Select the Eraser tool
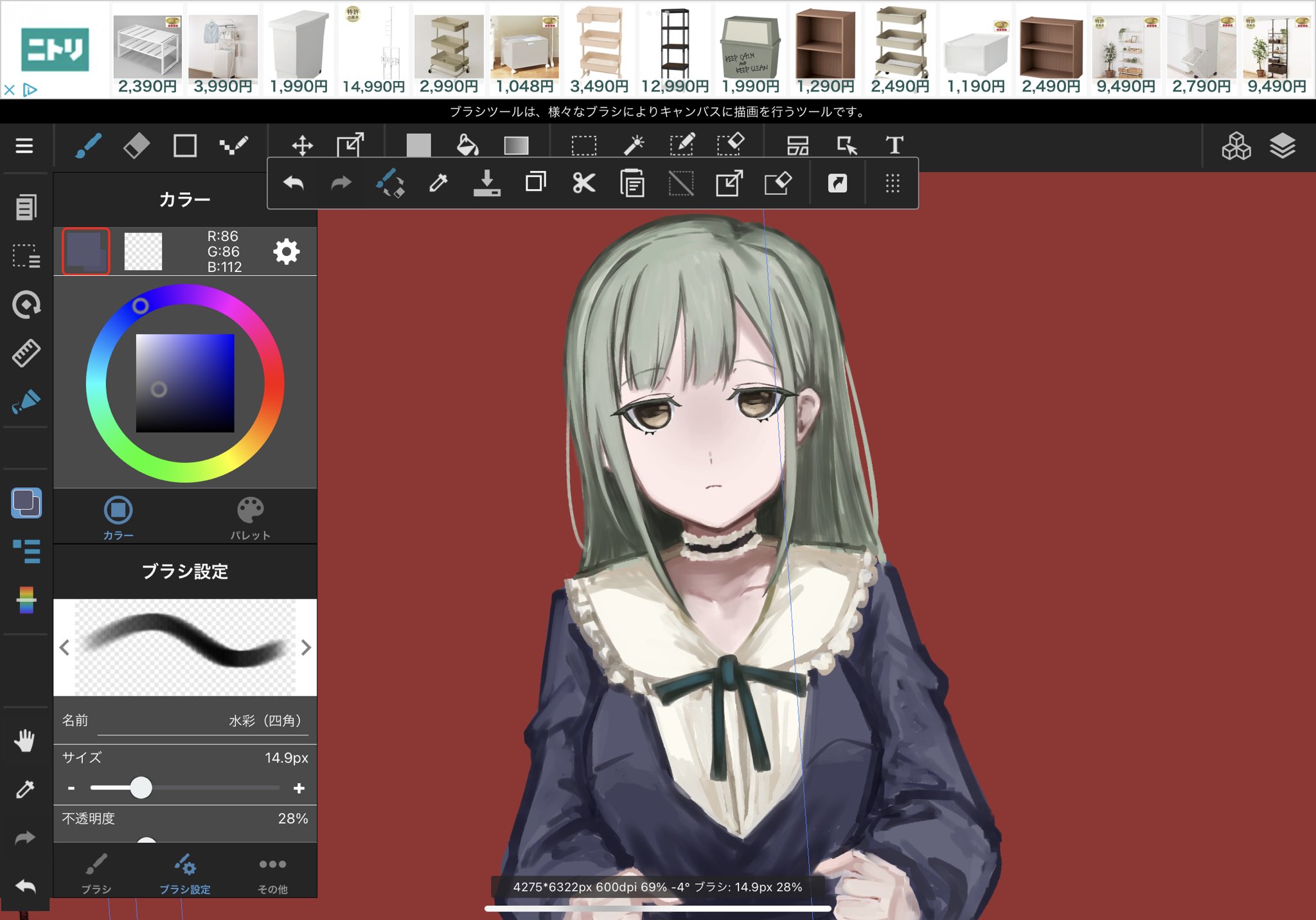Image resolution: width=1316 pixels, height=920 pixels. pyautogui.click(x=137, y=146)
